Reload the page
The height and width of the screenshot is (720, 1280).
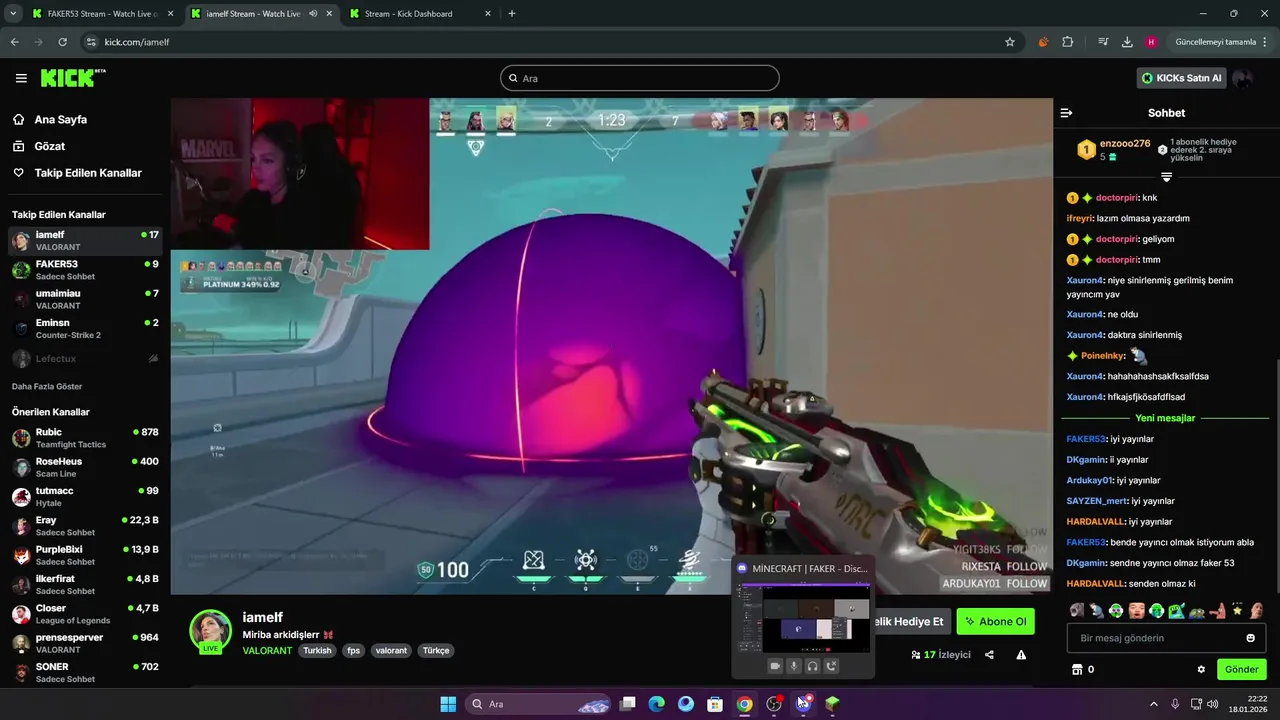(x=62, y=42)
